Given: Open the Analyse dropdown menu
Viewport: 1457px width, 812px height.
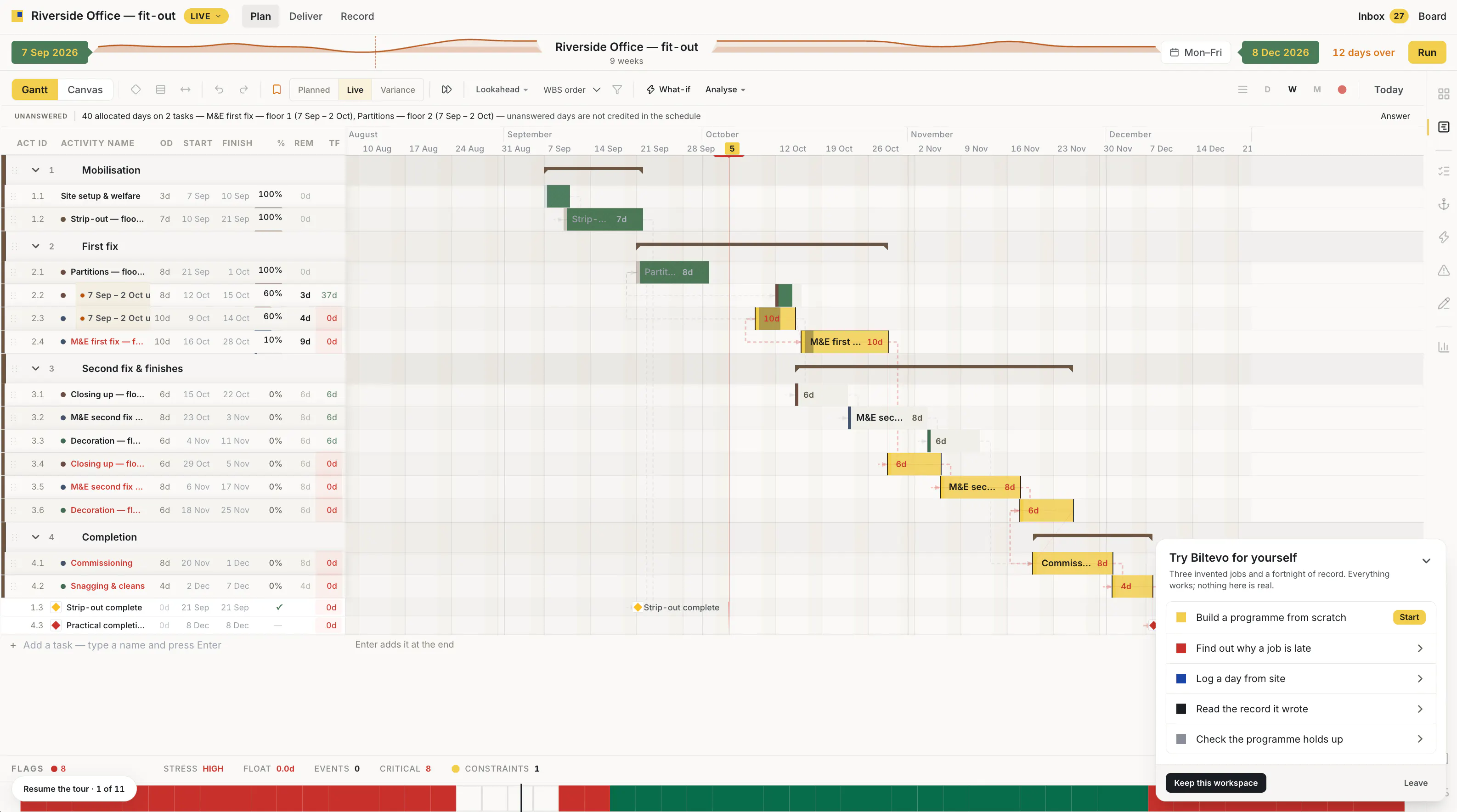Looking at the screenshot, I should 725,90.
